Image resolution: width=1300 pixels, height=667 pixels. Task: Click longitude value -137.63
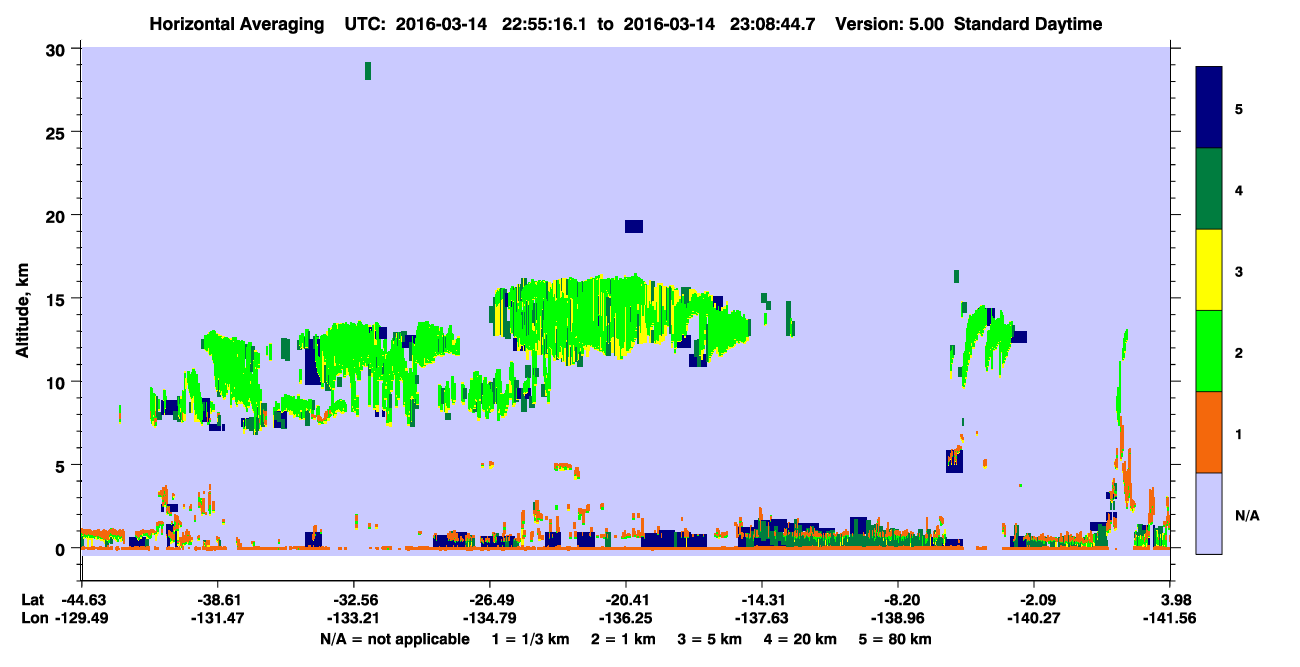pyautogui.click(x=763, y=618)
